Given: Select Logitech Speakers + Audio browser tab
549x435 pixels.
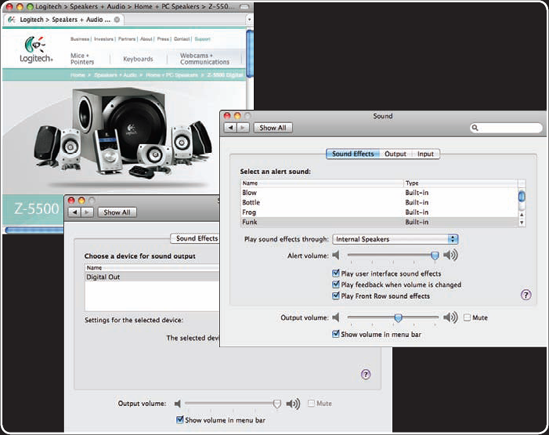Looking at the screenshot, I should click(65, 20).
